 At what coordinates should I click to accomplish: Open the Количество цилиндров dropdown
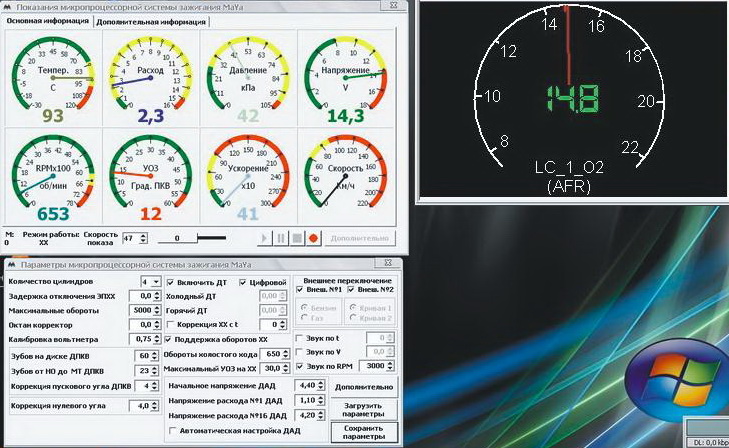coord(156,283)
